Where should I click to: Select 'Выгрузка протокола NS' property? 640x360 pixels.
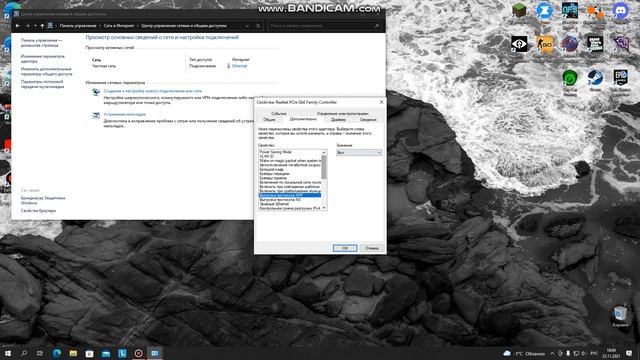[x=290, y=200]
